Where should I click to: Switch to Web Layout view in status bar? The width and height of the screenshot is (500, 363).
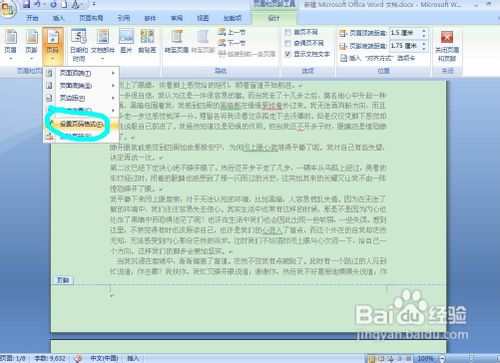tap(390, 359)
